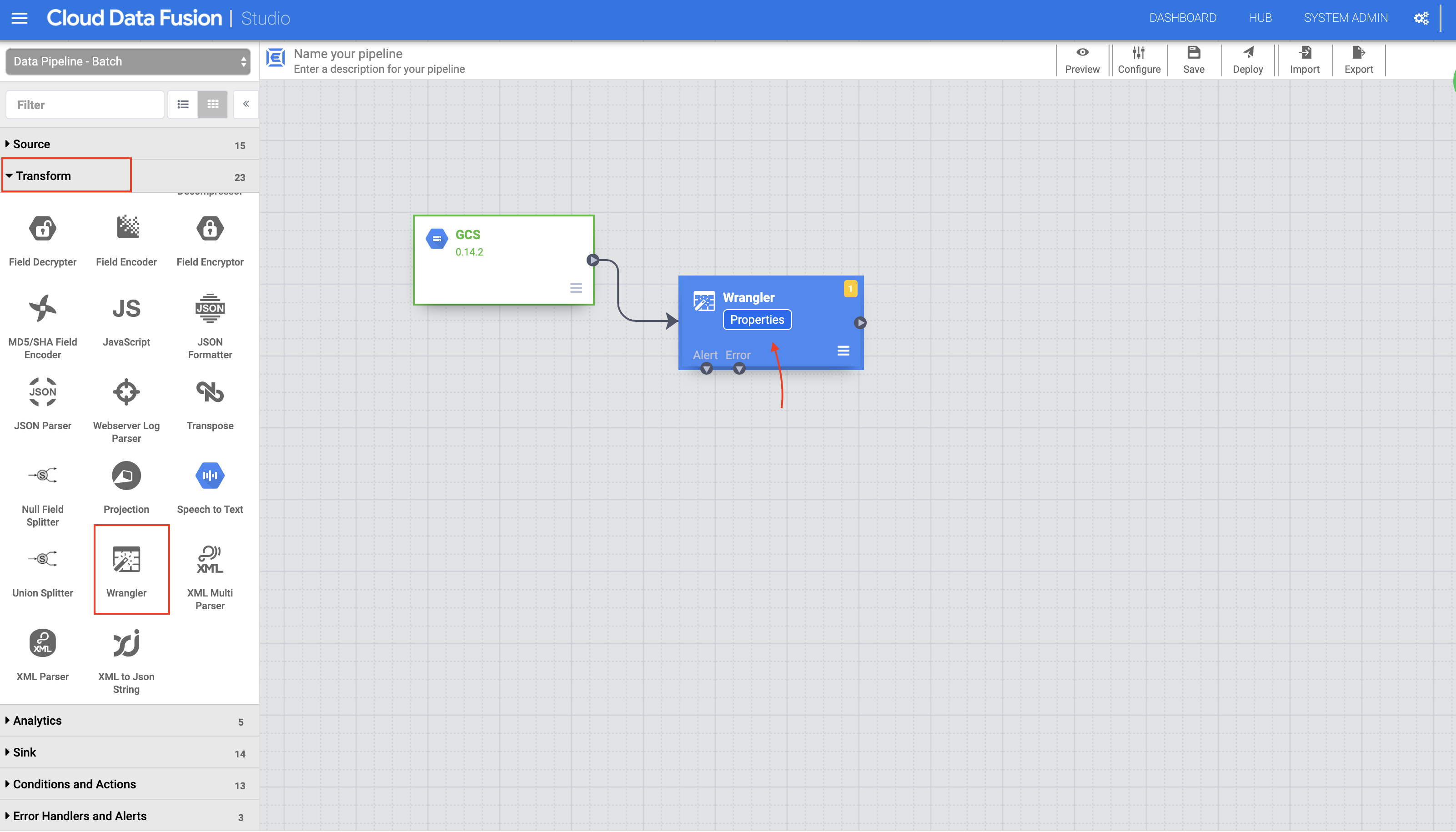Go to the HUB section

tap(1260, 18)
